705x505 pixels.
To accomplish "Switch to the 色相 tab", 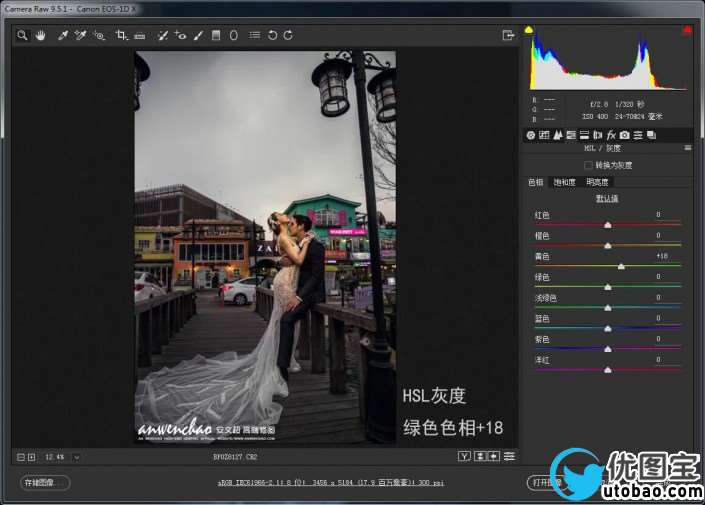I will click(x=536, y=182).
